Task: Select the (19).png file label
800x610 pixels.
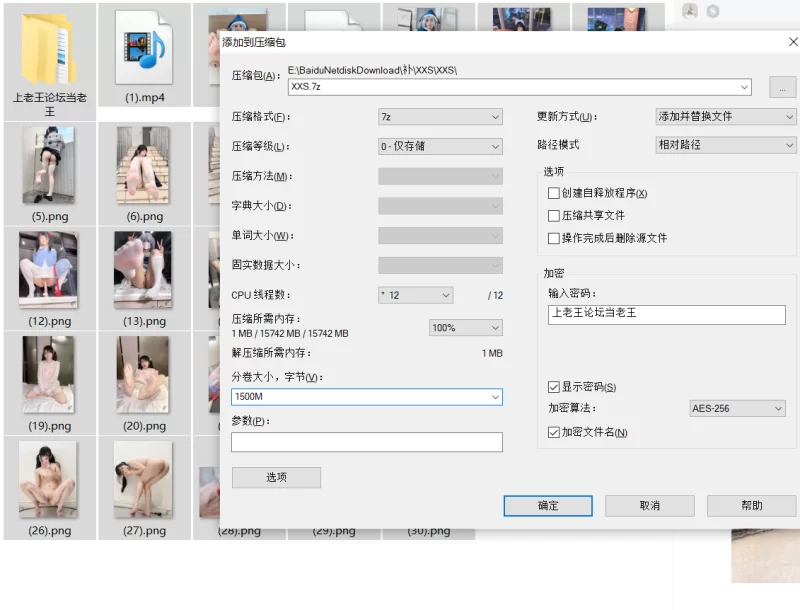Action: (x=50, y=426)
